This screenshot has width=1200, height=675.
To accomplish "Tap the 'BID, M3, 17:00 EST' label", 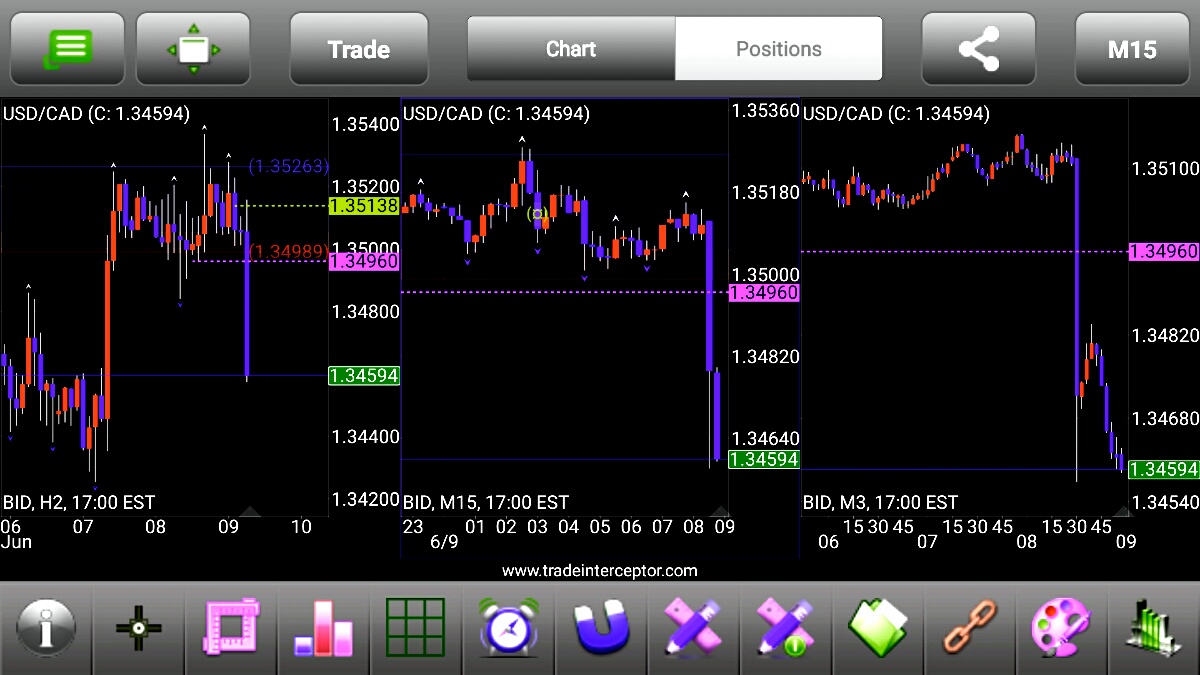I will [x=880, y=502].
